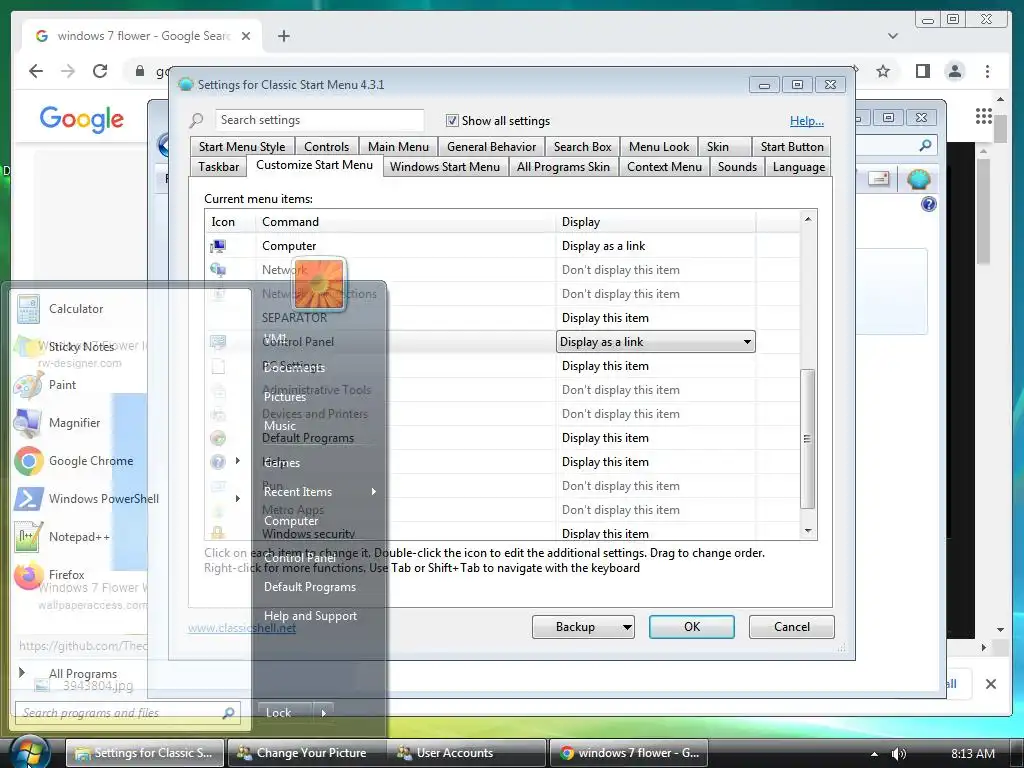The image size is (1024, 768).
Task: Open the Change Your Picture taskbar button
Action: click(307, 753)
